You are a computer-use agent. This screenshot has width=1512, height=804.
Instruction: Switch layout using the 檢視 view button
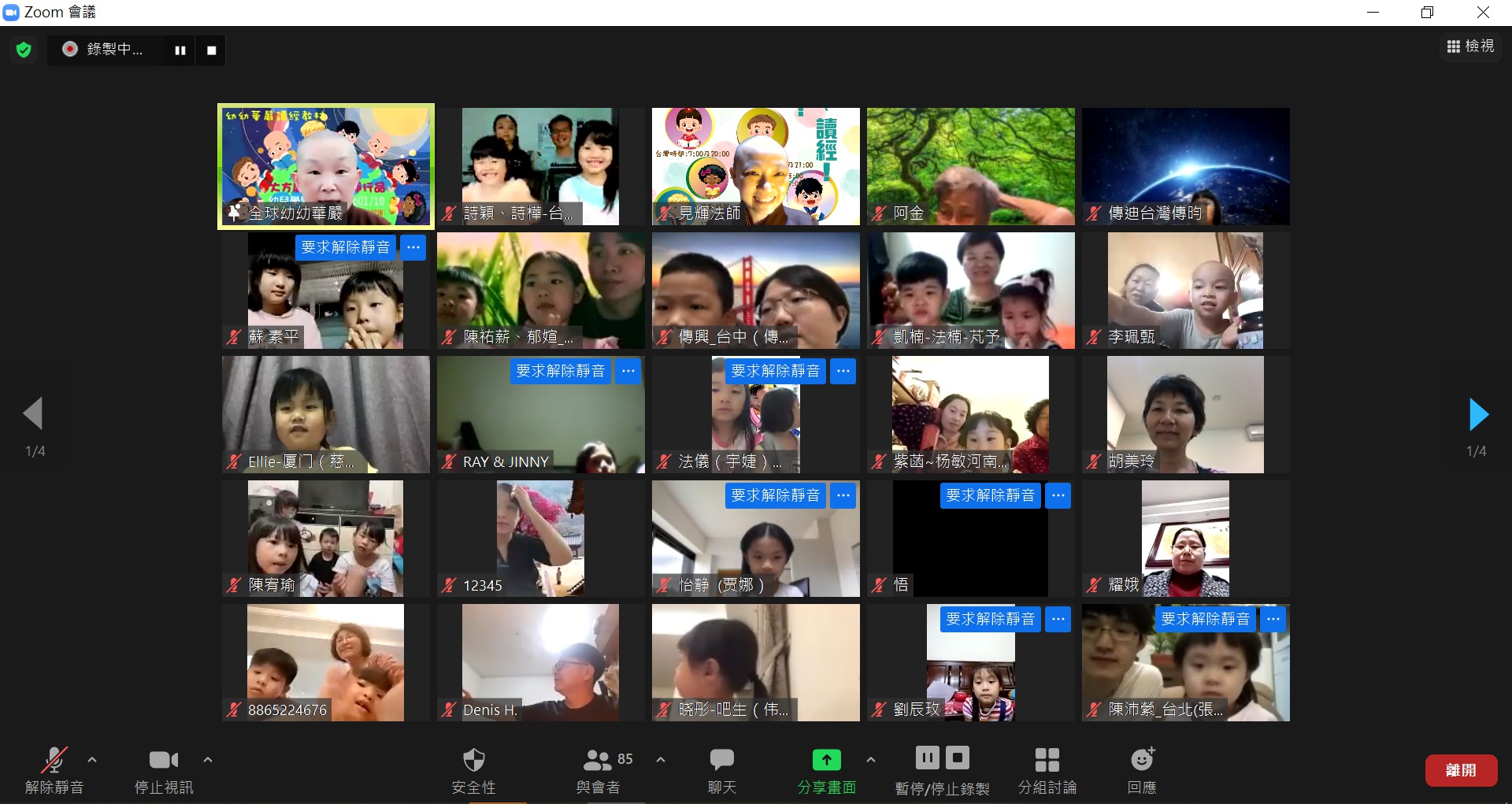coord(1470,46)
